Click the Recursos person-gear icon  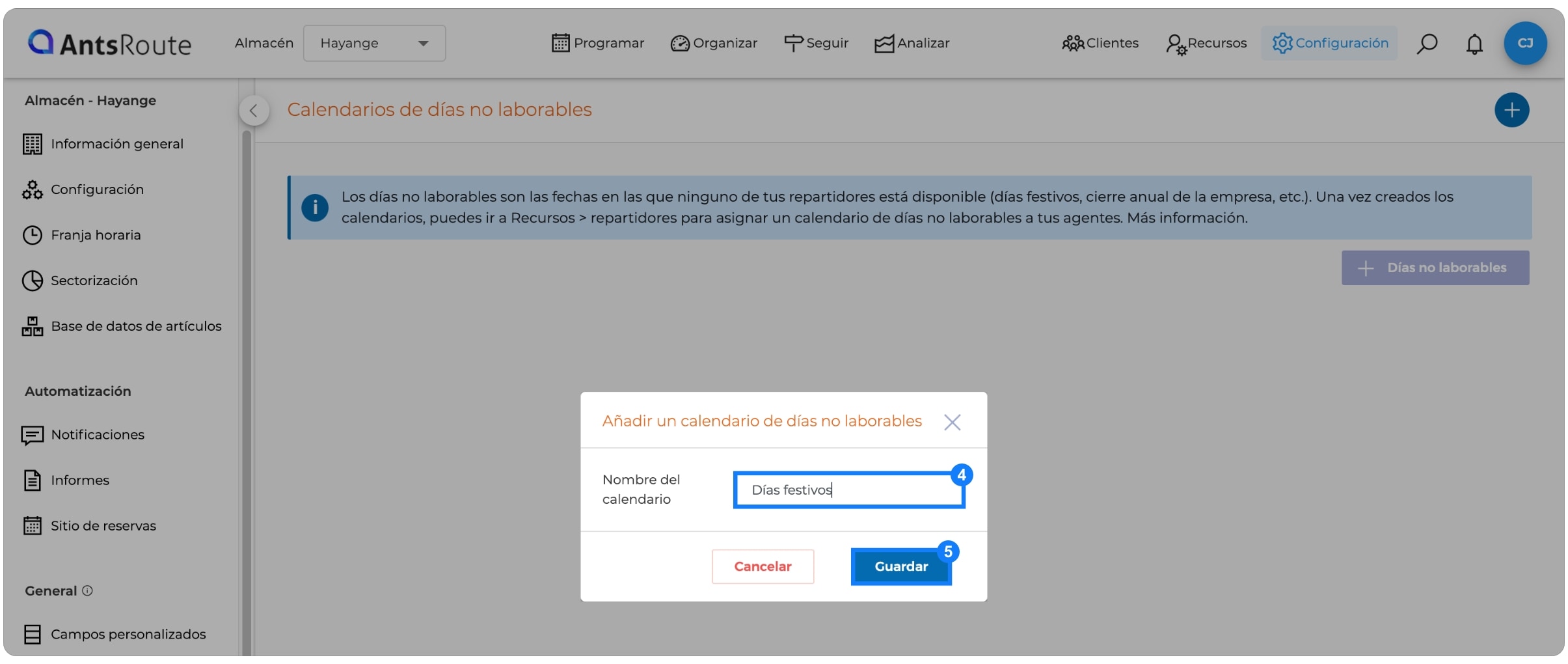(1176, 45)
